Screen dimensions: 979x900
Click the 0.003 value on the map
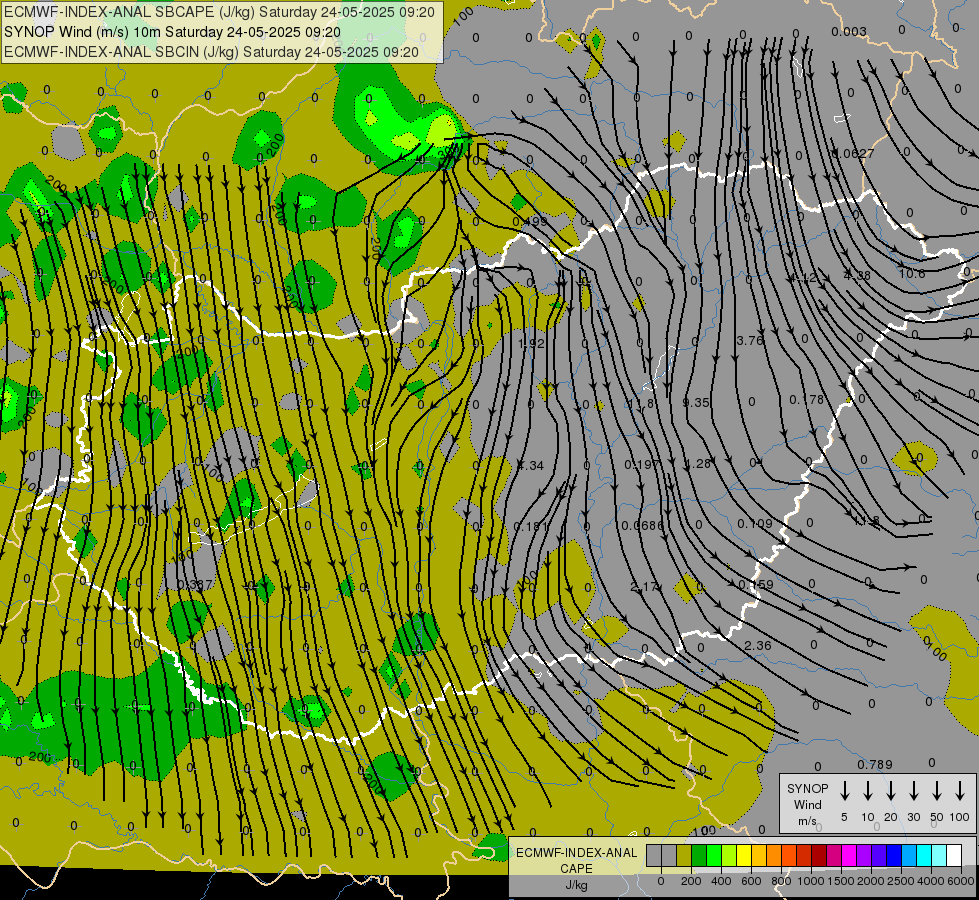[849, 32]
